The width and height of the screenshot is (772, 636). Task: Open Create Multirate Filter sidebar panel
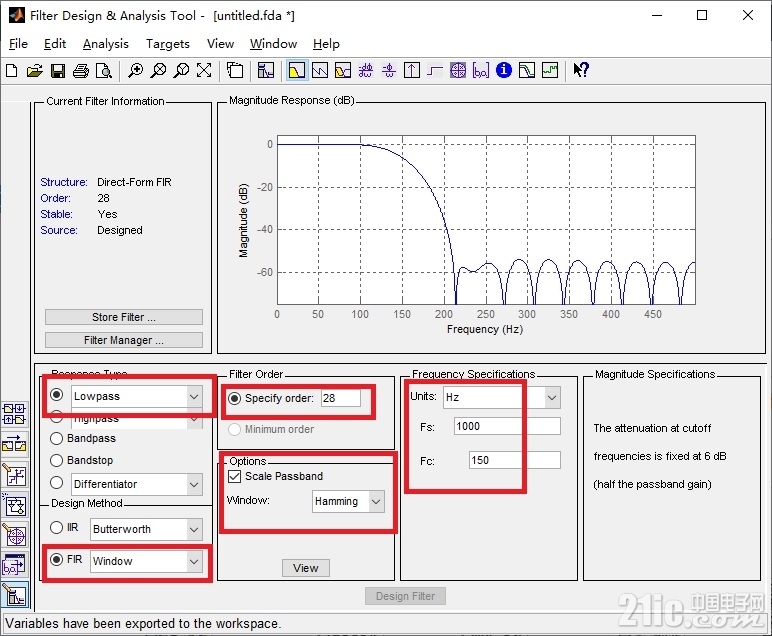tap(14, 414)
